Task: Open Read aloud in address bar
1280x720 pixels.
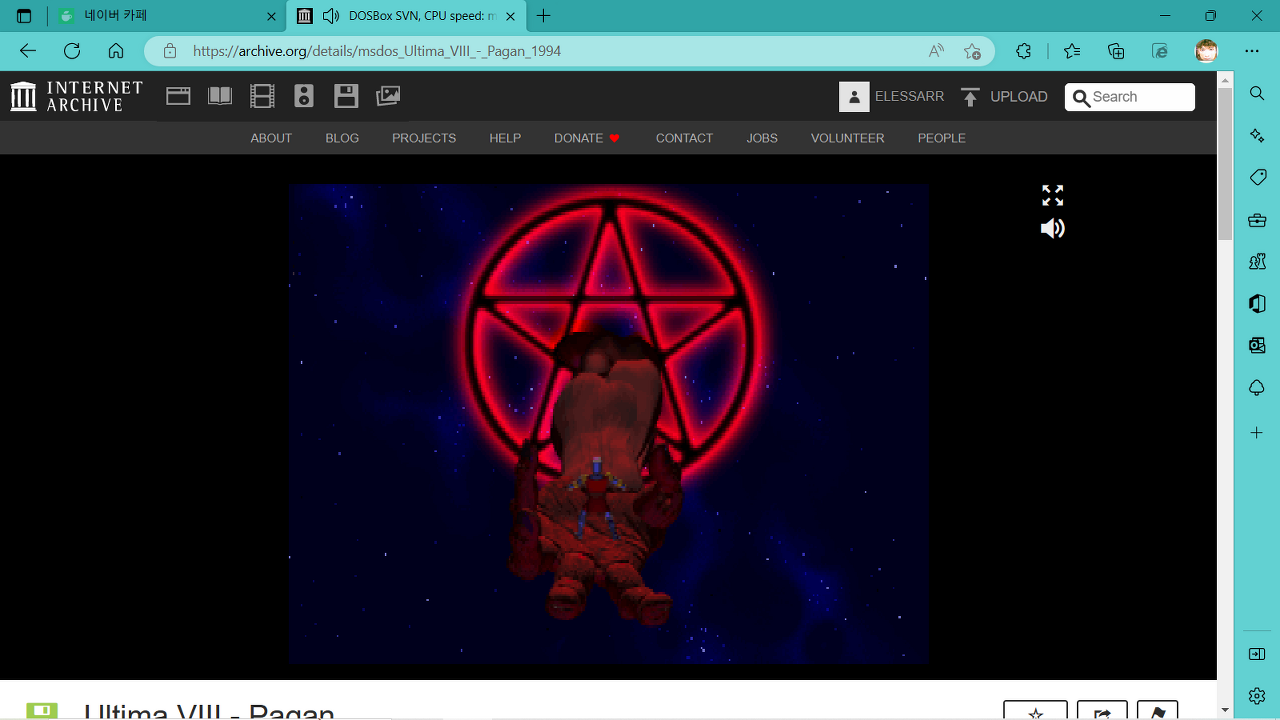Action: click(x=936, y=51)
